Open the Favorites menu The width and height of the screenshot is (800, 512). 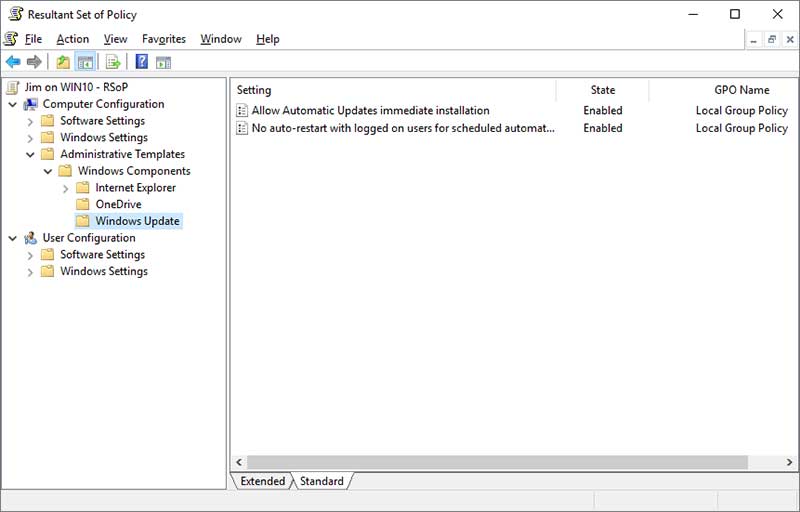163,39
